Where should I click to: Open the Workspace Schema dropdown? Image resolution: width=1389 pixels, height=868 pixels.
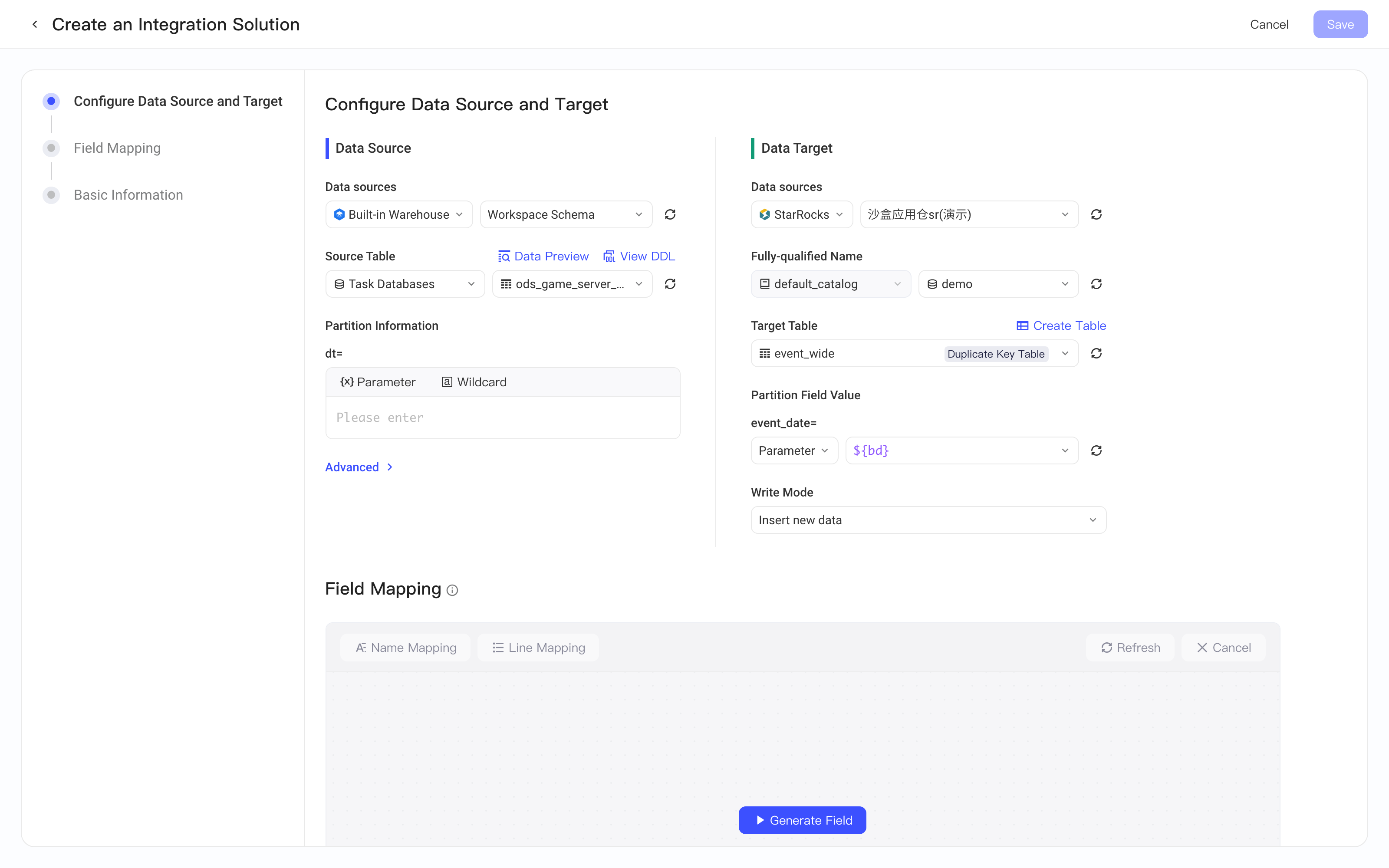pos(566,214)
